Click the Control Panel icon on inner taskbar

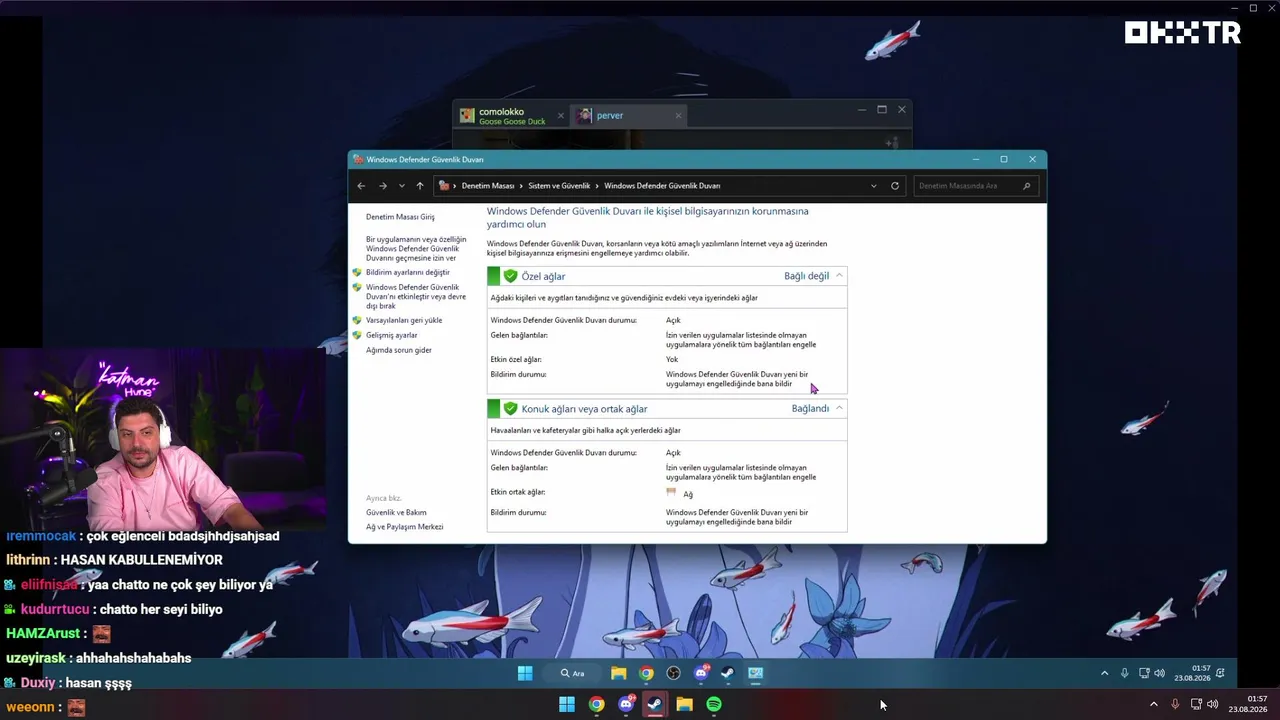point(756,673)
